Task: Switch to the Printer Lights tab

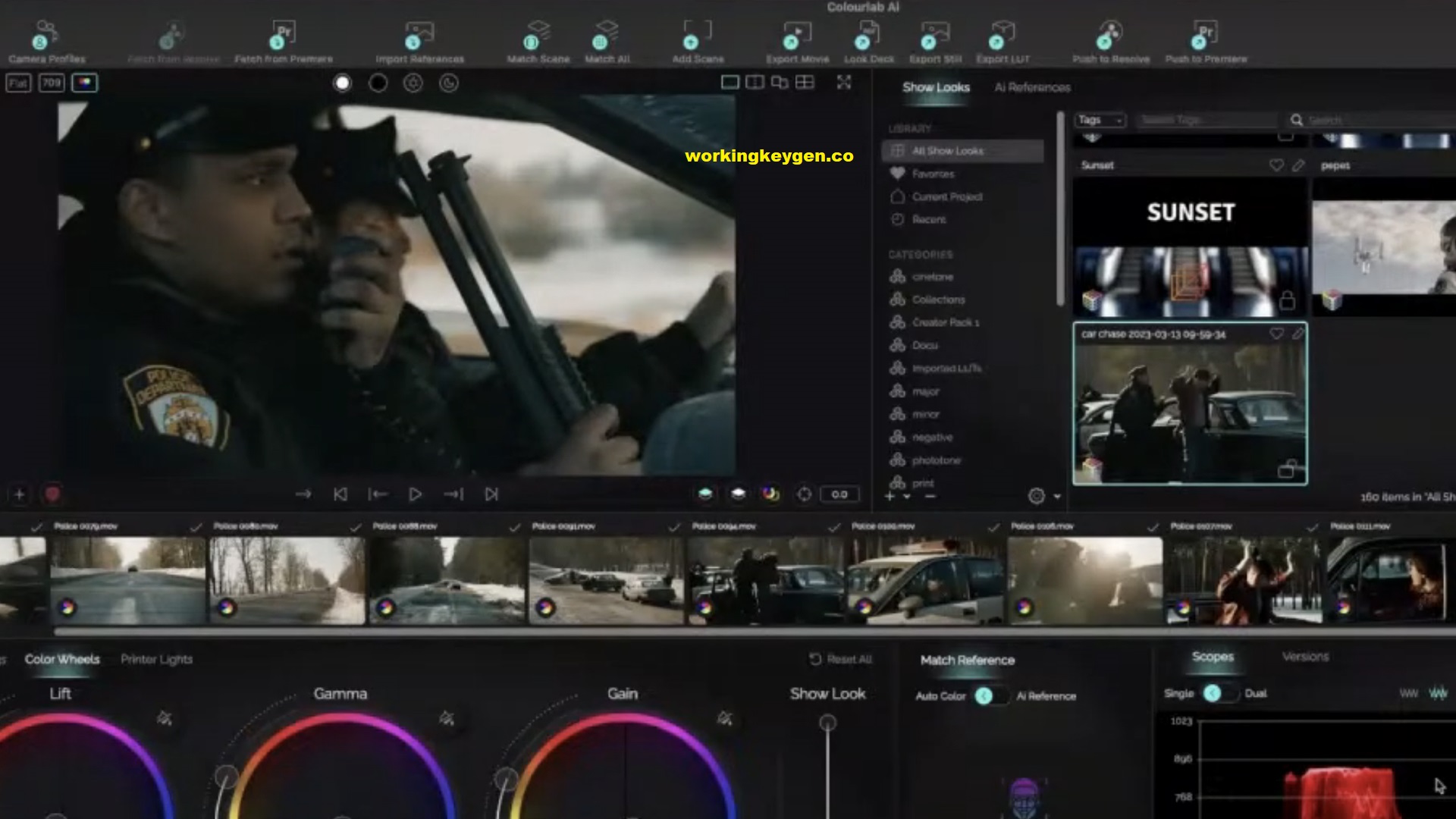Action: coord(156,660)
